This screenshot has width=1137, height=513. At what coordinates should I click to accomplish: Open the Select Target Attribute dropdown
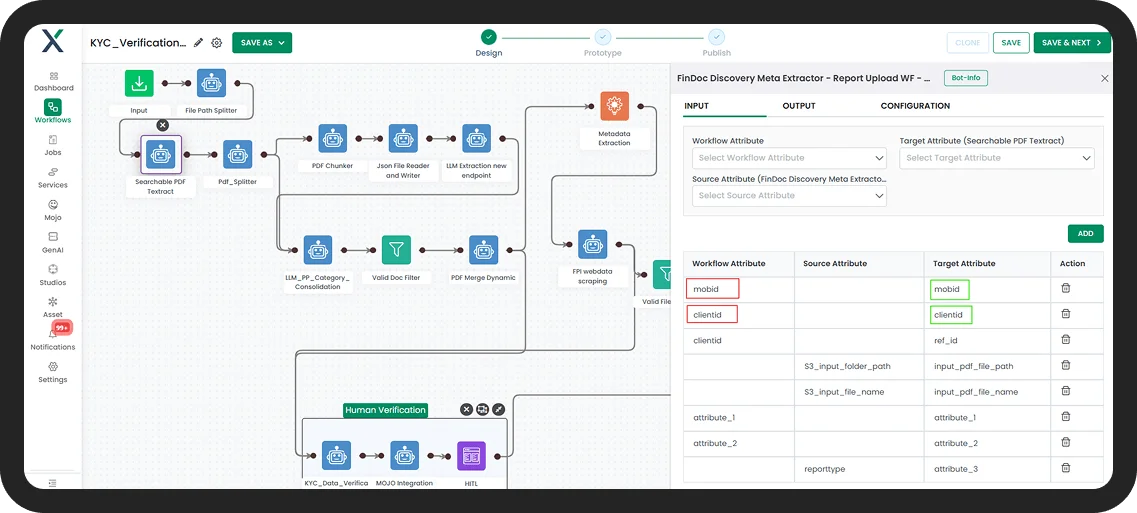click(996, 157)
